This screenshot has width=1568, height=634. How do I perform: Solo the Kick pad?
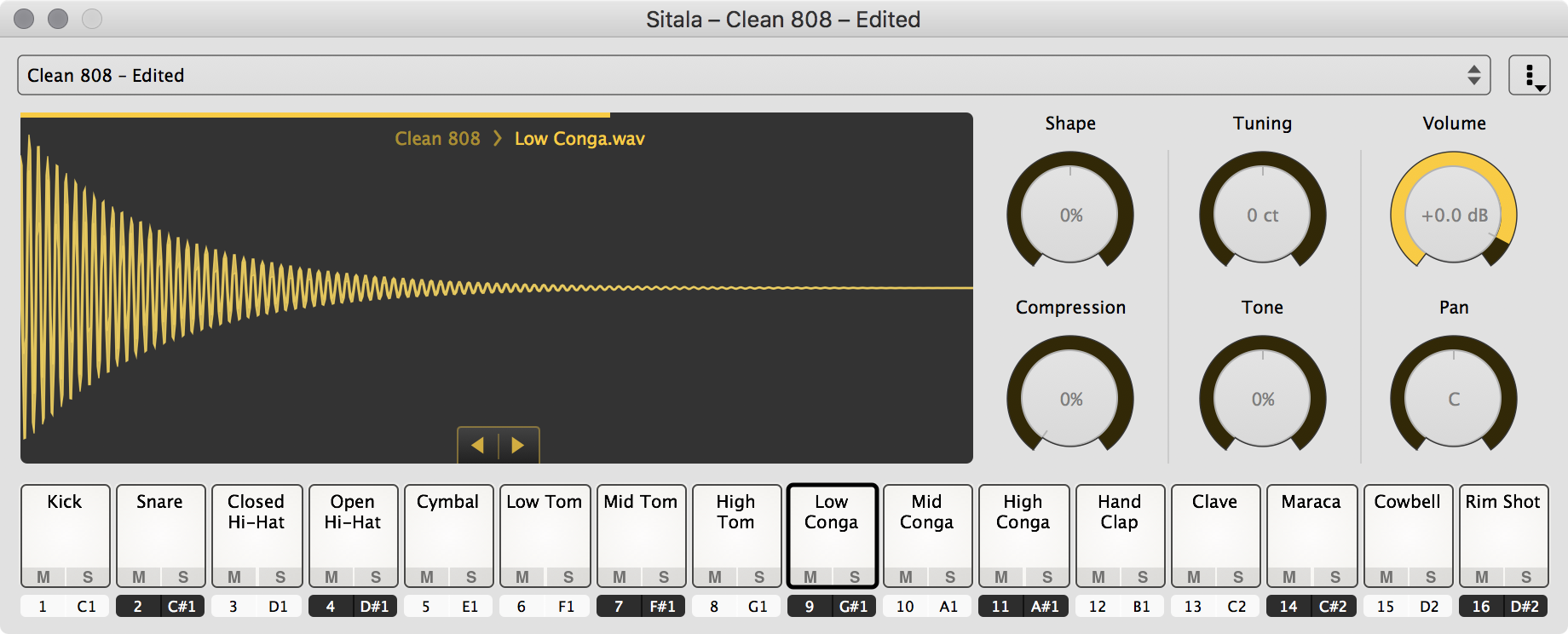pos(88,577)
